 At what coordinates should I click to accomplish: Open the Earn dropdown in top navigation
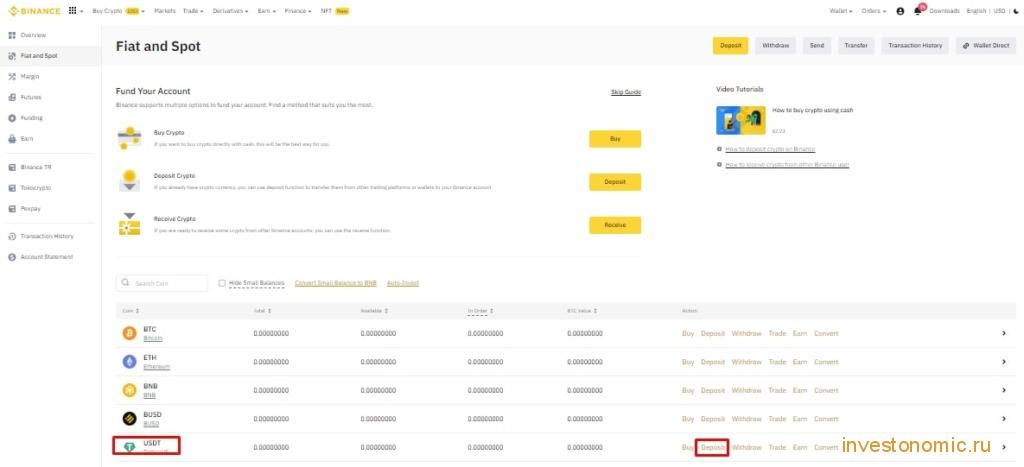266,11
